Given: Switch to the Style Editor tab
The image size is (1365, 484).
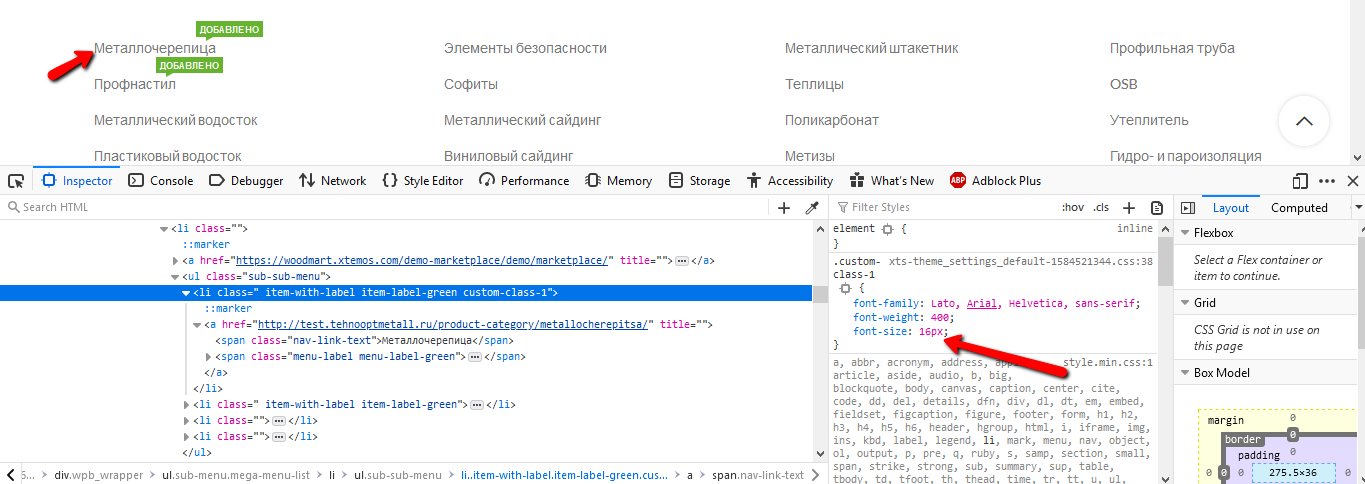Looking at the screenshot, I should [422, 181].
